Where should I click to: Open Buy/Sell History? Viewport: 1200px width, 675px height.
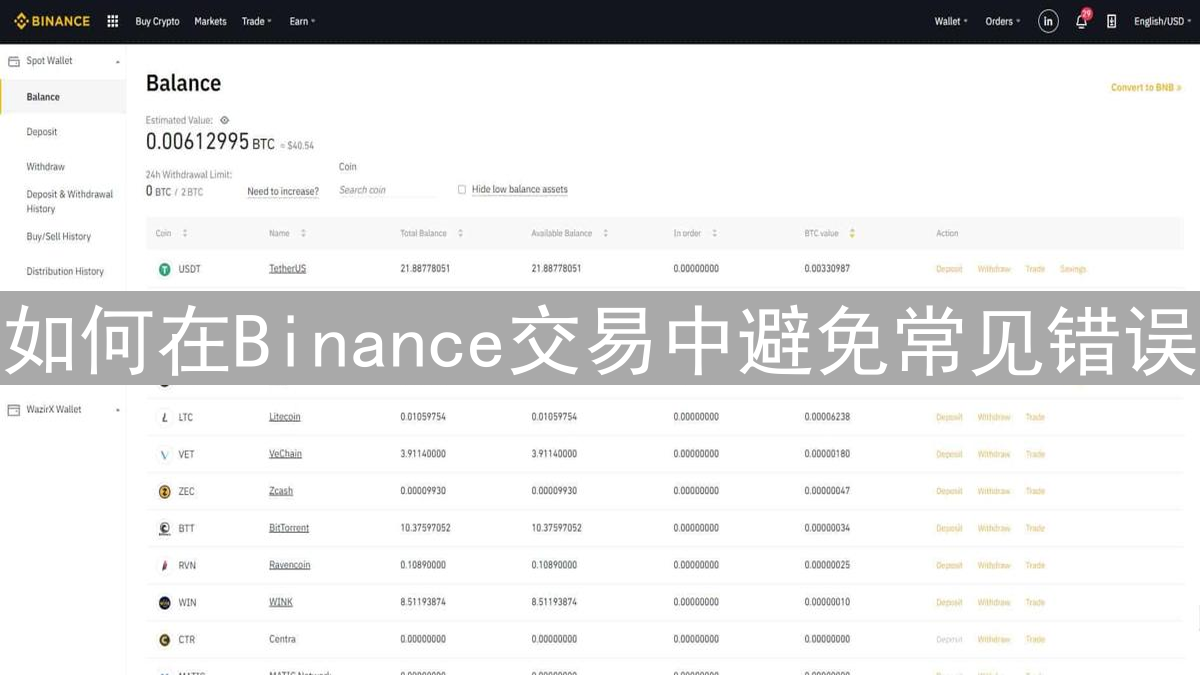coord(58,237)
